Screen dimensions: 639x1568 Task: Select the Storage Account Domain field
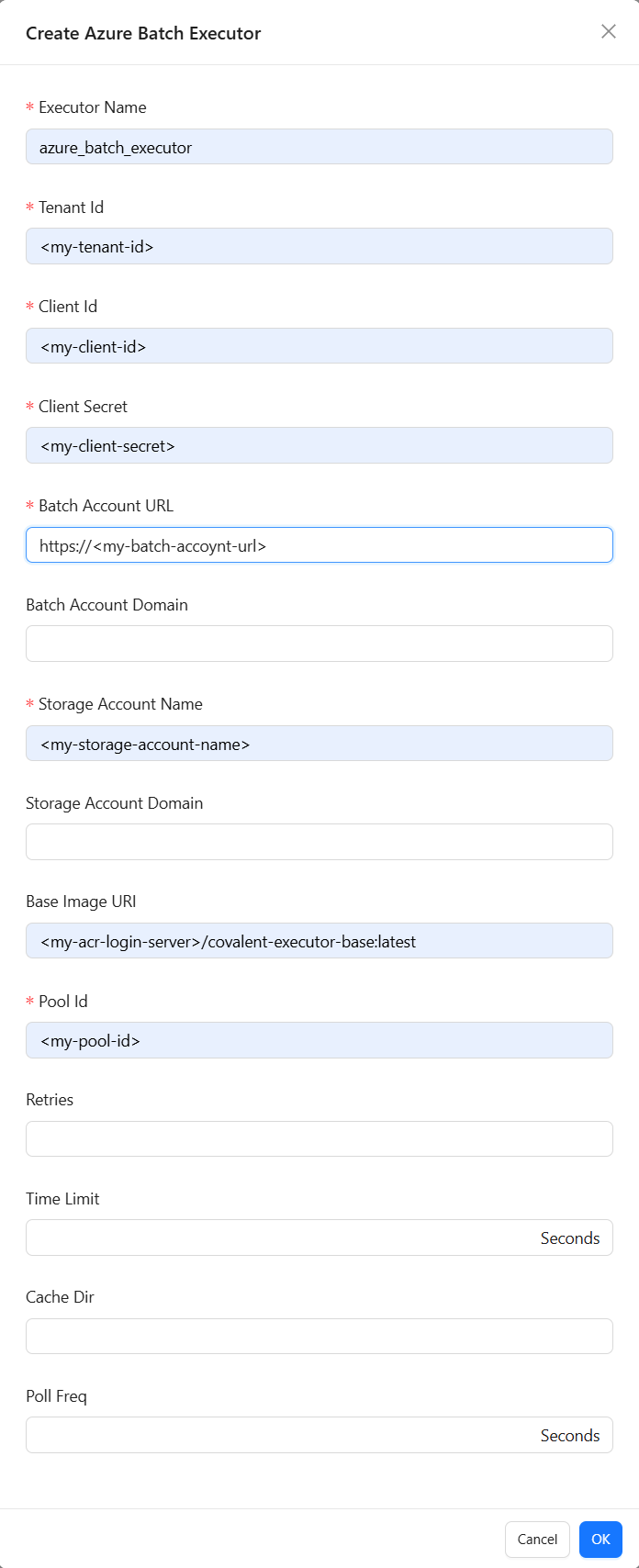(x=319, y=842)
